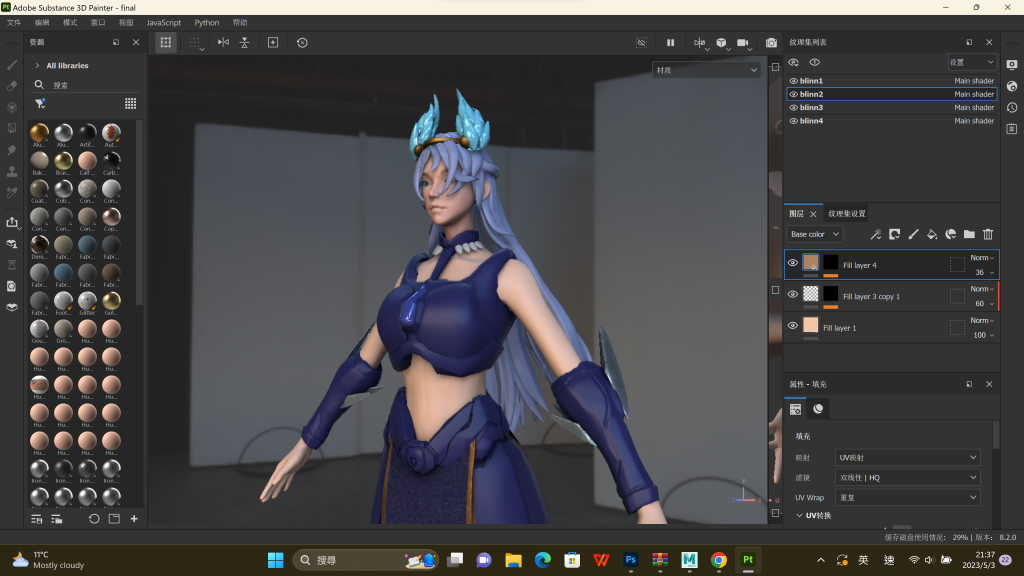
Task: Hide the blinn3 texture set
Action: [x=793, y=108]
